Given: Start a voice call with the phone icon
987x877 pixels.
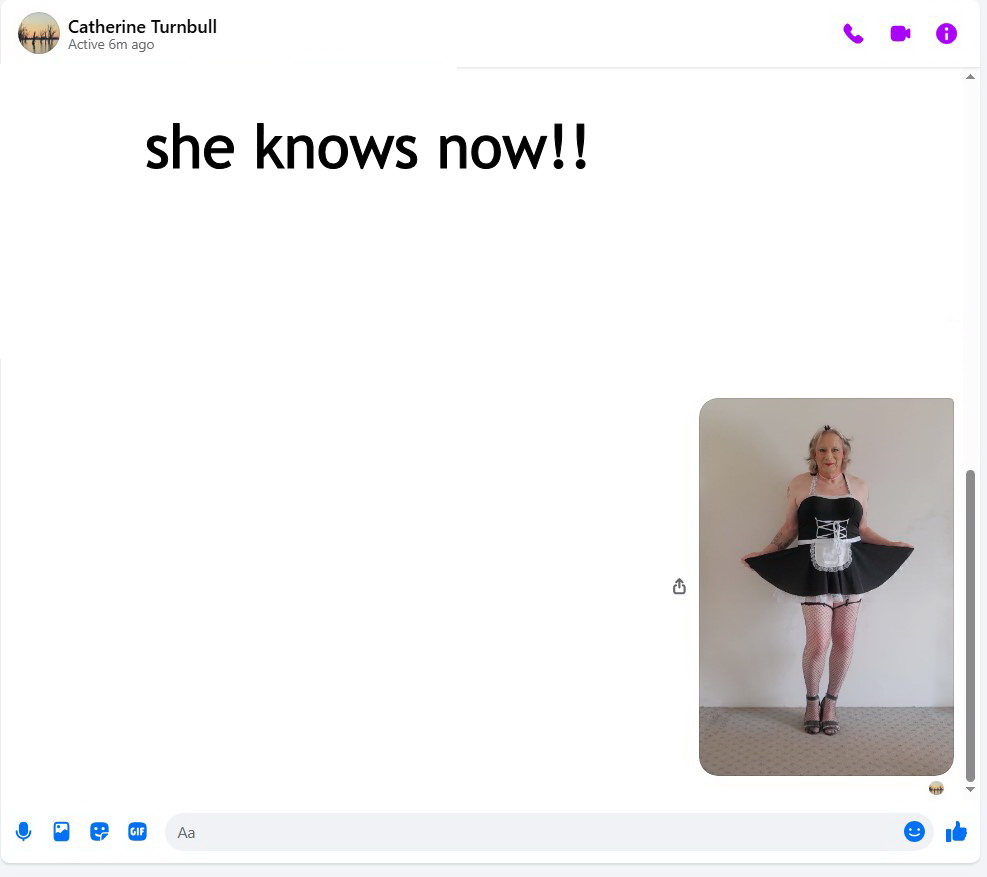Looking at the screenshot, I should [853, 33].
